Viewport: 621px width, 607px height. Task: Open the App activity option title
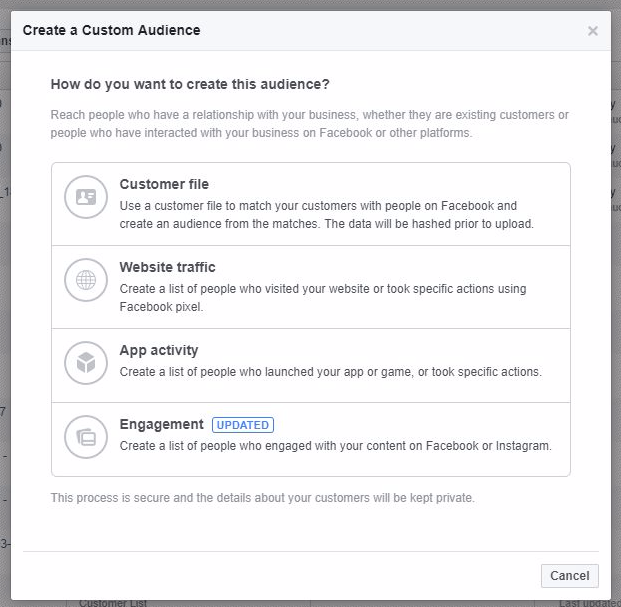click(x=159, y=350)
